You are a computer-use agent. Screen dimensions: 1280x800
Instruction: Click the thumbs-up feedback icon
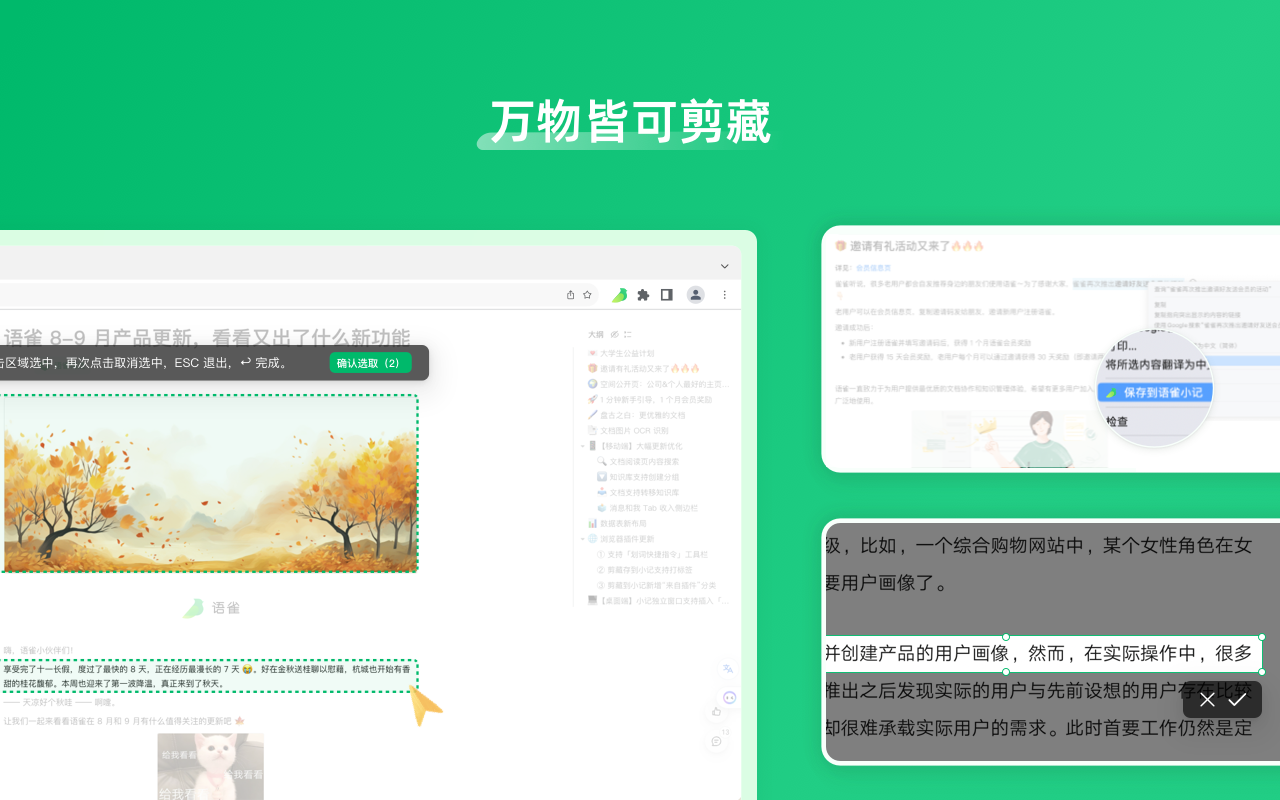click(716, 712)
